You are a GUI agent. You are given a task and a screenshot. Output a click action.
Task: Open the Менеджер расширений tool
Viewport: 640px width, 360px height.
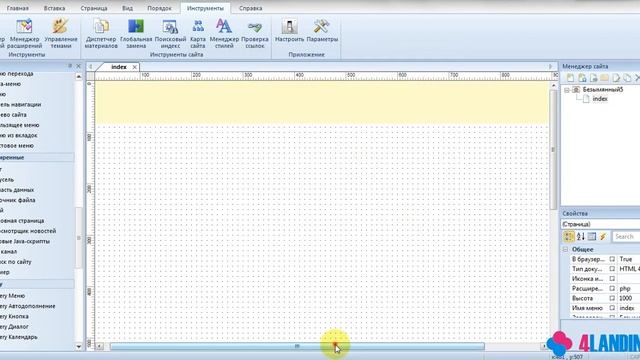tap(24, 33)
